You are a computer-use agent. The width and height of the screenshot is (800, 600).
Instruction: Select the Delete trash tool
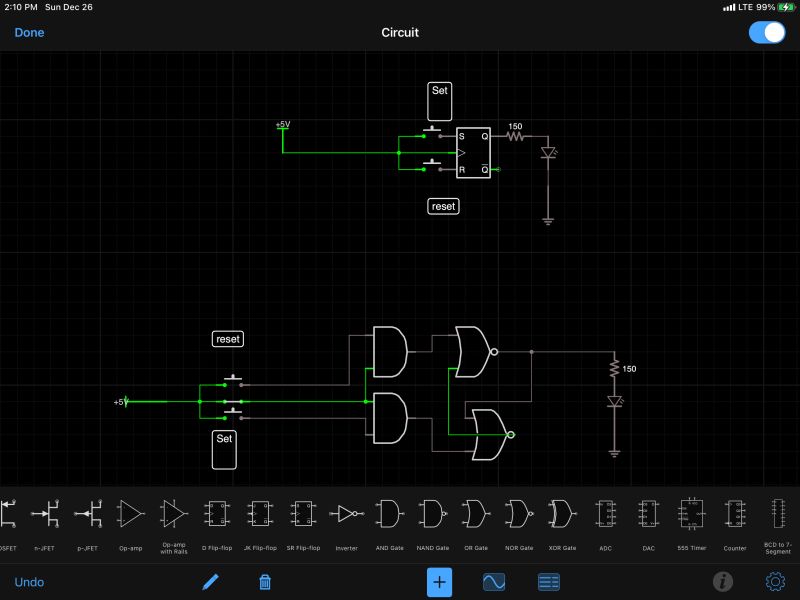265,581
